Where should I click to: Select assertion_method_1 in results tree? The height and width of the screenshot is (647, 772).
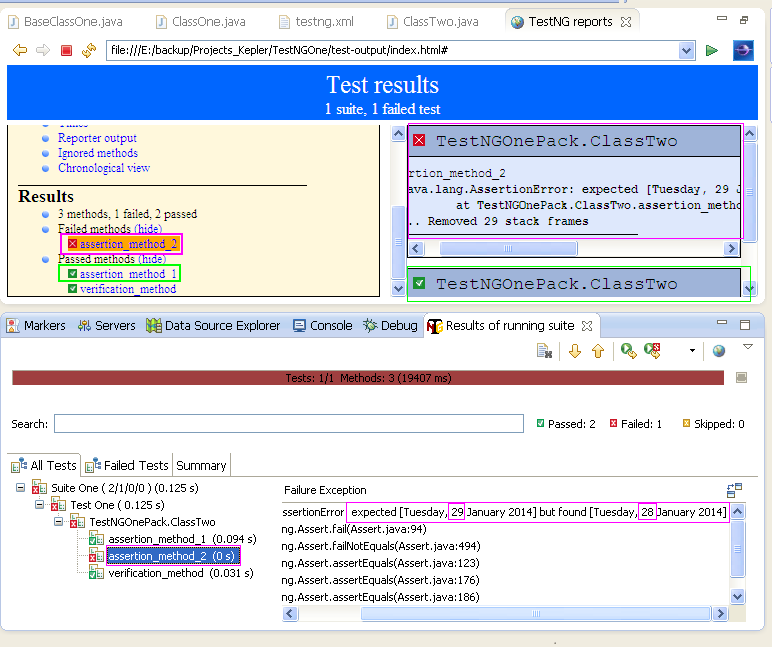(x=173, y=539)
